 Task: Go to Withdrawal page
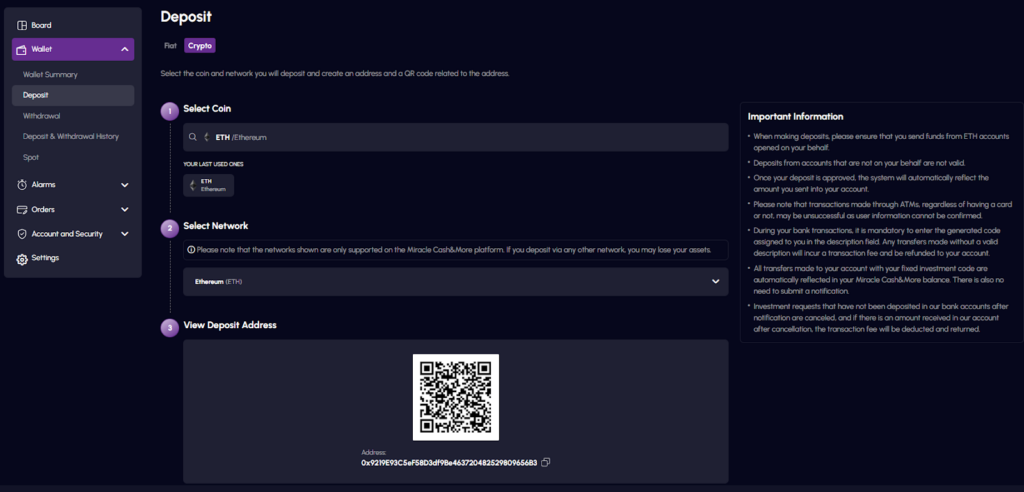pos(41,116)
